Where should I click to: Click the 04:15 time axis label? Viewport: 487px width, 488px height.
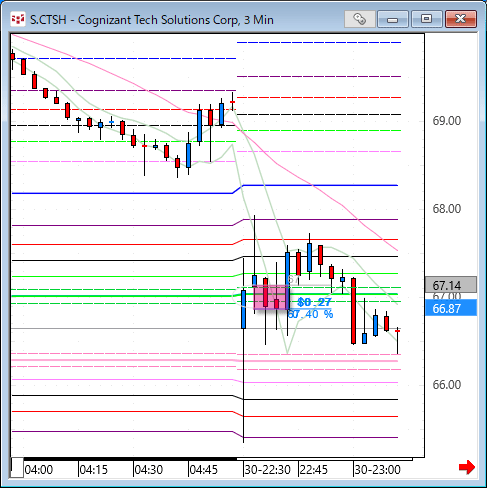click(x=94, y=470)
